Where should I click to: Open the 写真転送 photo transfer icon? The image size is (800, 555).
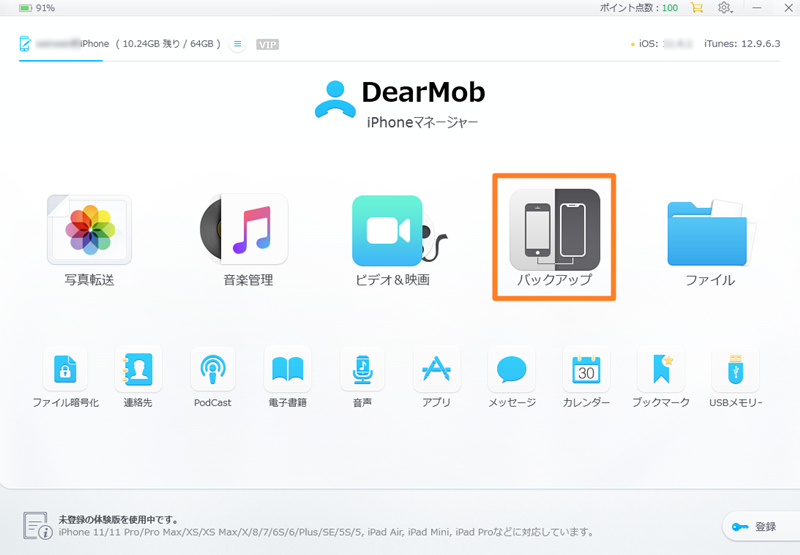89,230
